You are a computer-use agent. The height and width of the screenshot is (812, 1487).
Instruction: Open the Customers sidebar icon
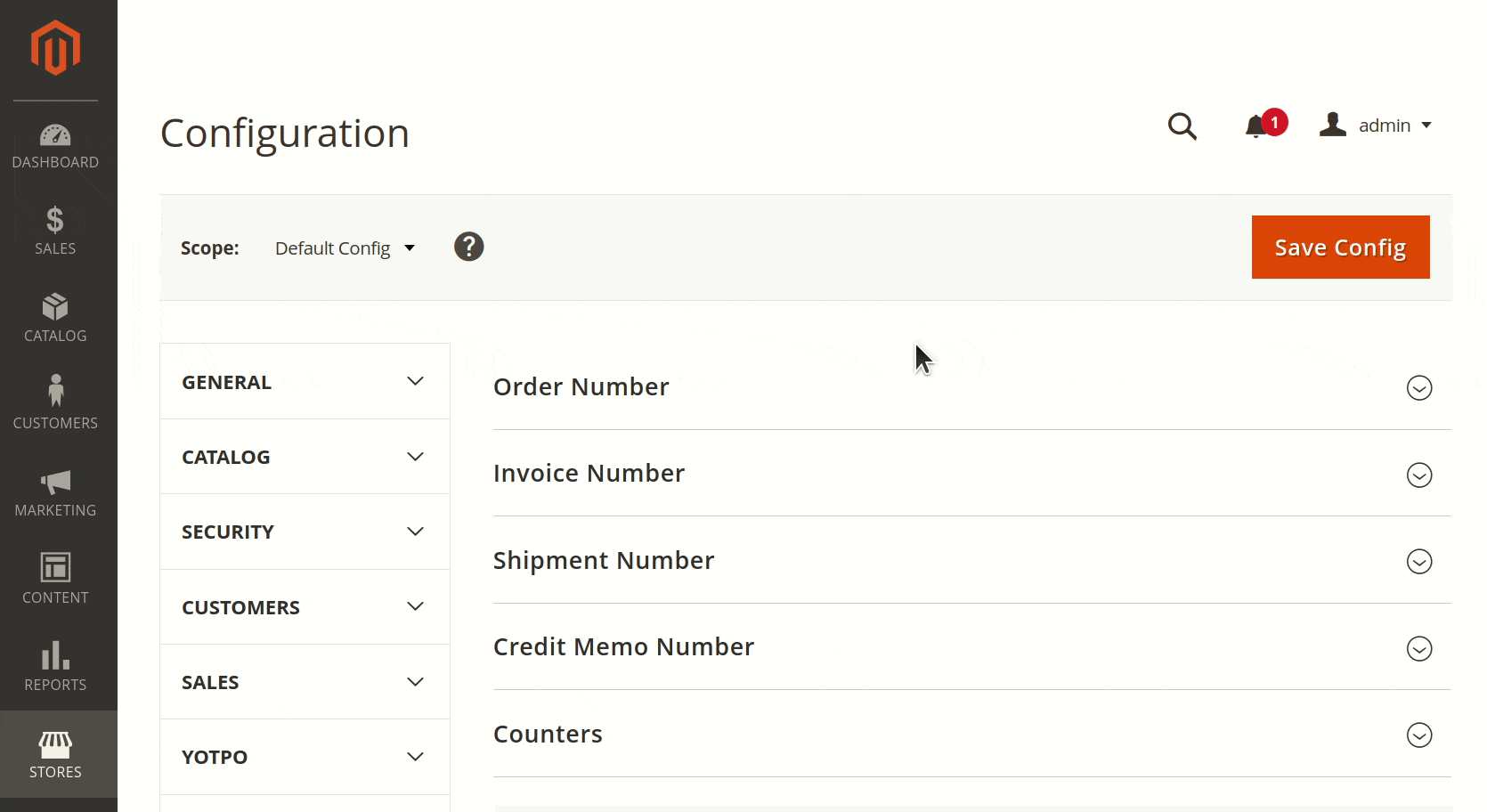click(55, 401)
